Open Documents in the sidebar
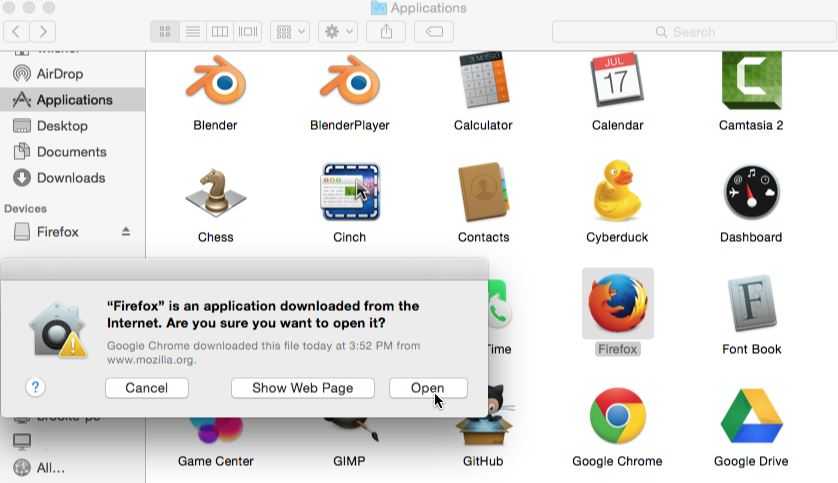Viewport: 838px width, 483px height. point(73,152)
